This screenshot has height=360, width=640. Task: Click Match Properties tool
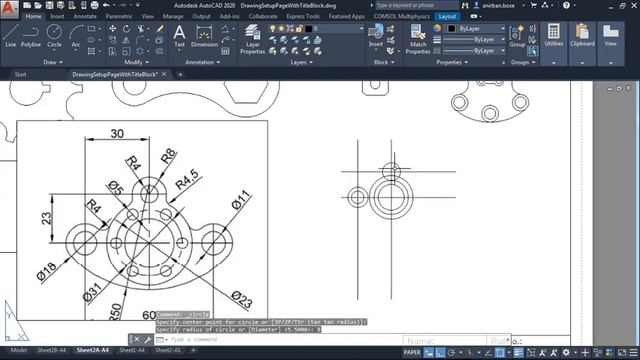point(418,39)
